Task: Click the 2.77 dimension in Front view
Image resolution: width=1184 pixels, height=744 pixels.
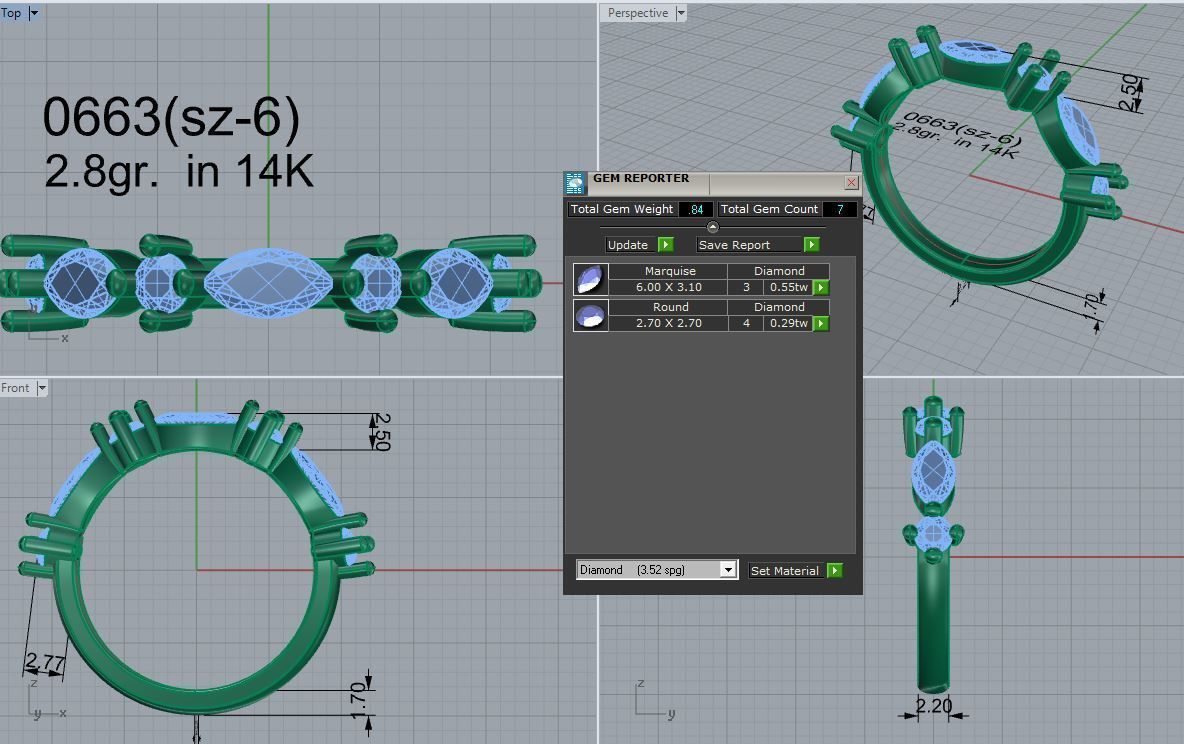Action: (45, 662)
